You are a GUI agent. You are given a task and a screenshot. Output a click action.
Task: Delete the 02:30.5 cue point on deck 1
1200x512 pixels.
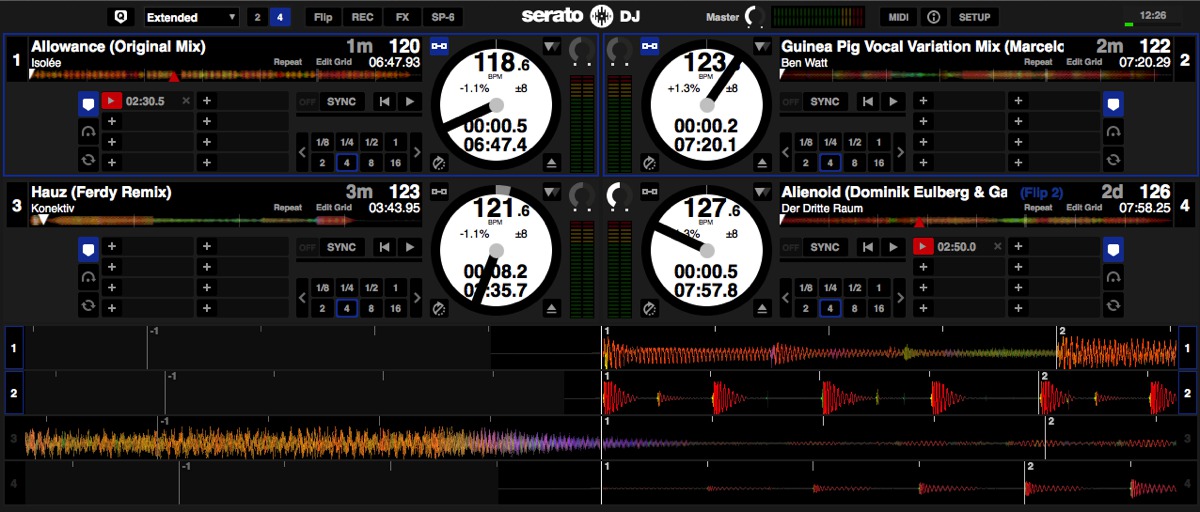(185, 101)
